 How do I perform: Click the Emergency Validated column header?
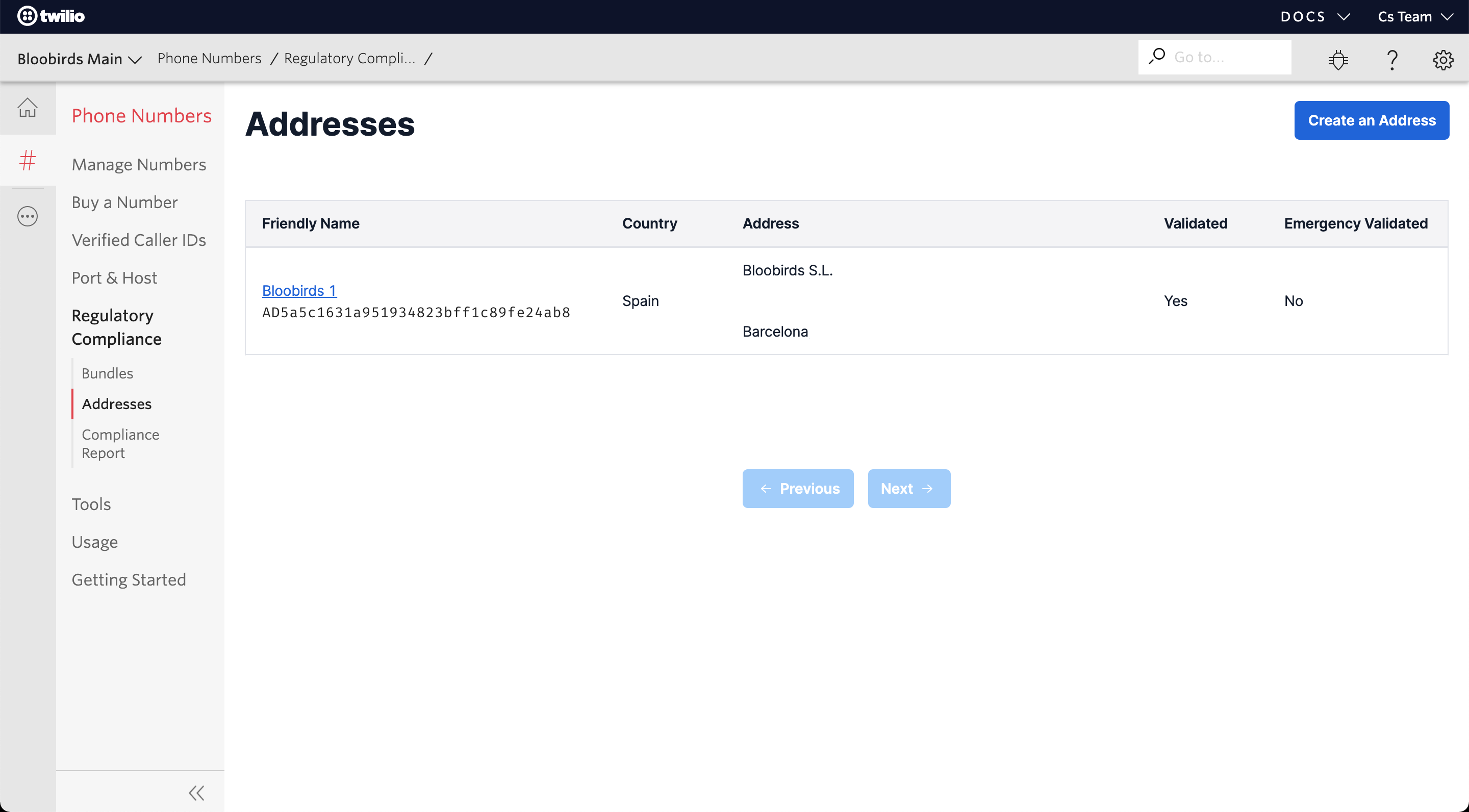(1356, 223)
